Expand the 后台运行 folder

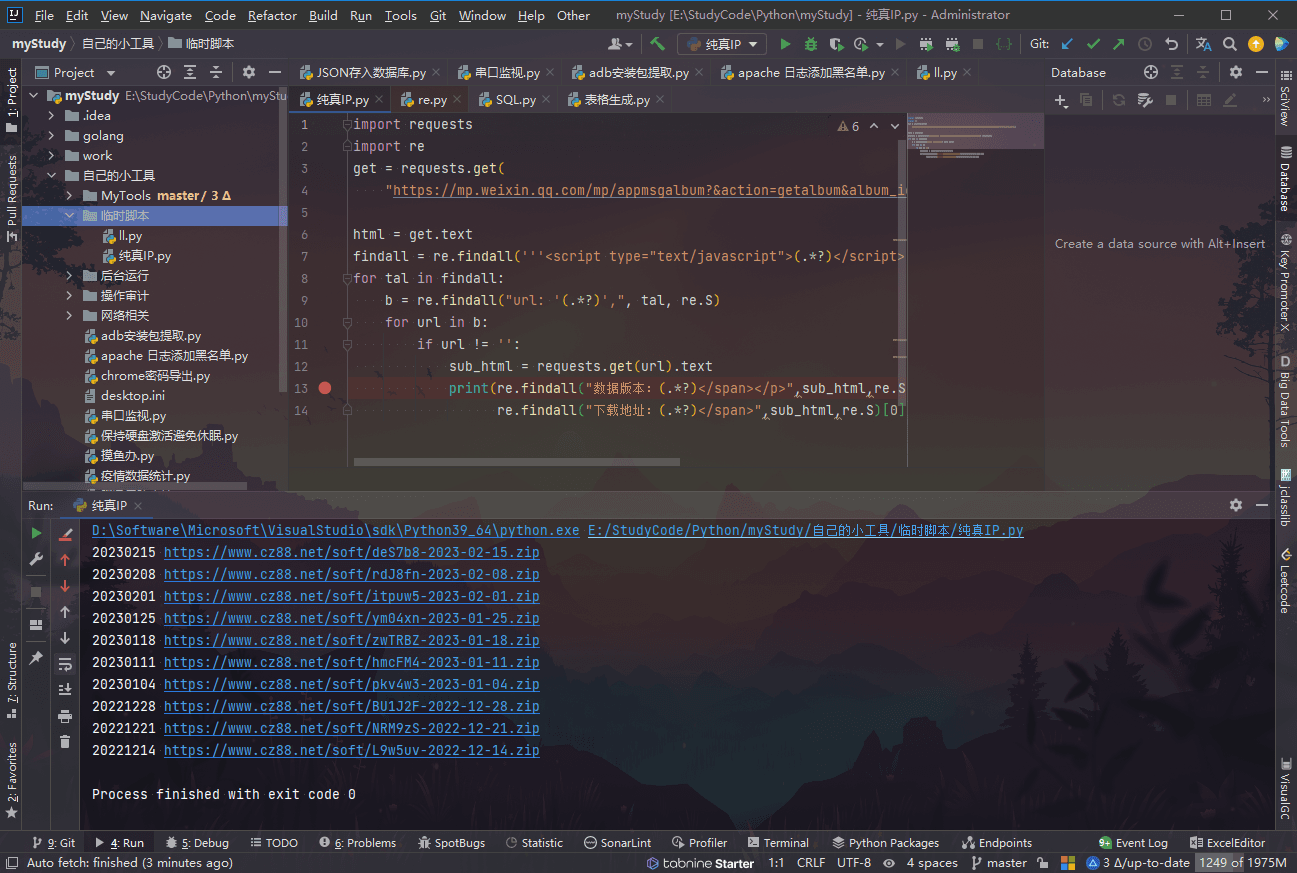coord(70,276)
